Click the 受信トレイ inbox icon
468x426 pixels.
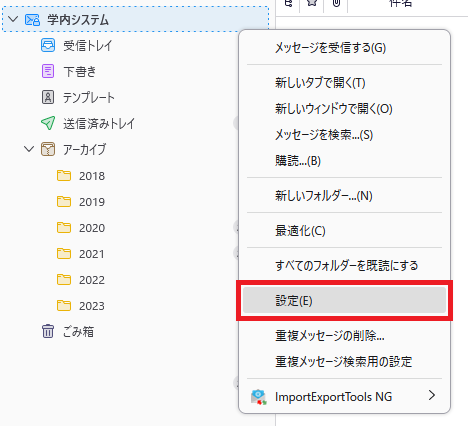coord(48,45)
